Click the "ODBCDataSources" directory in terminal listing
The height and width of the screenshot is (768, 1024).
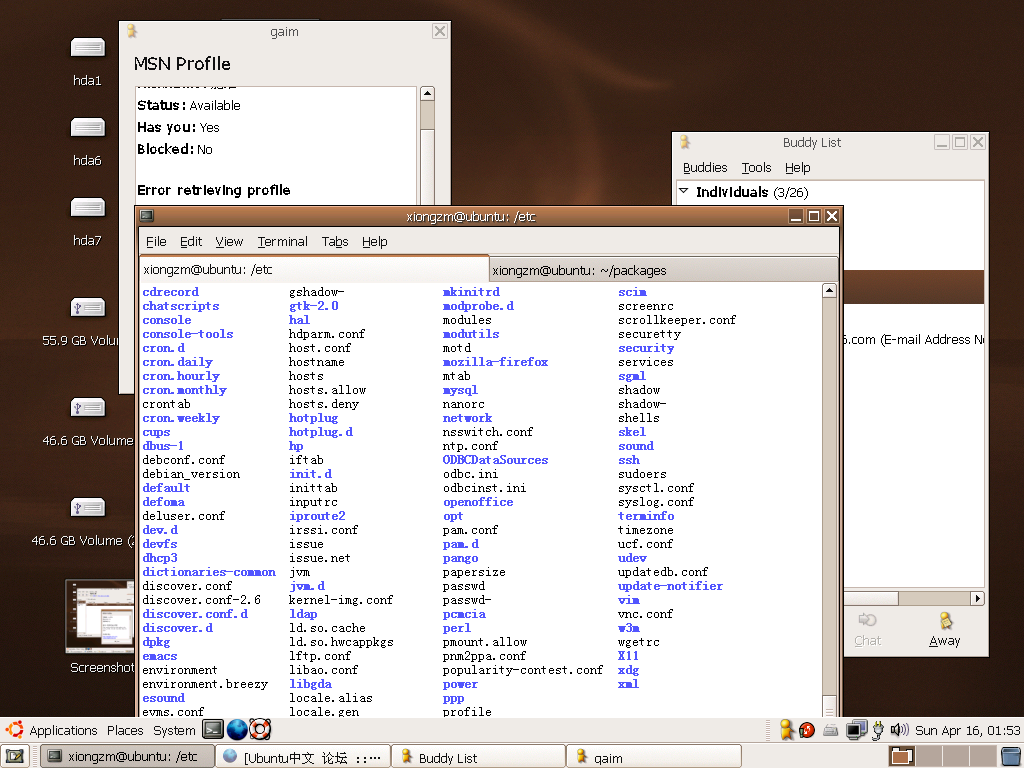(x=495, y=460)
